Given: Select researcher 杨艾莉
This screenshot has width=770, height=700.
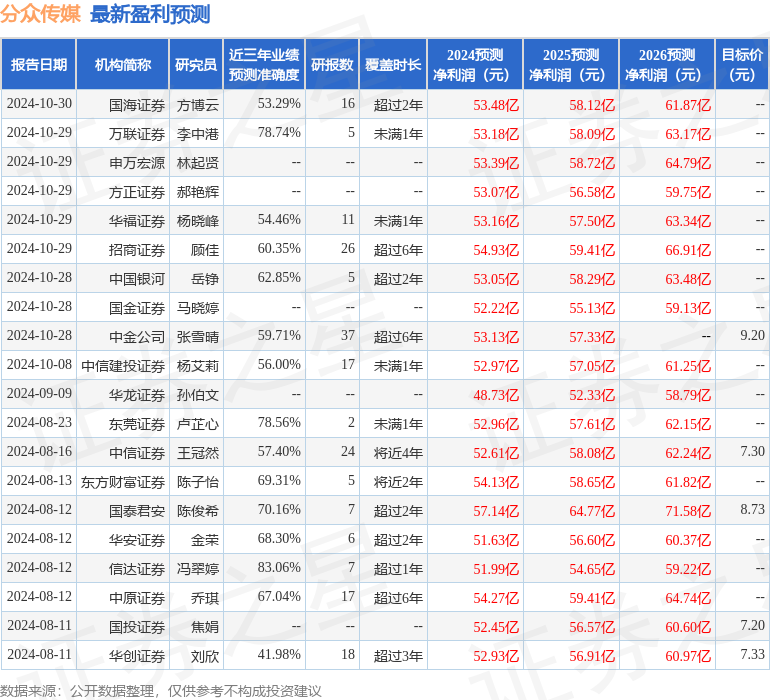Looking at the screenshot, I should click(198, 366).
